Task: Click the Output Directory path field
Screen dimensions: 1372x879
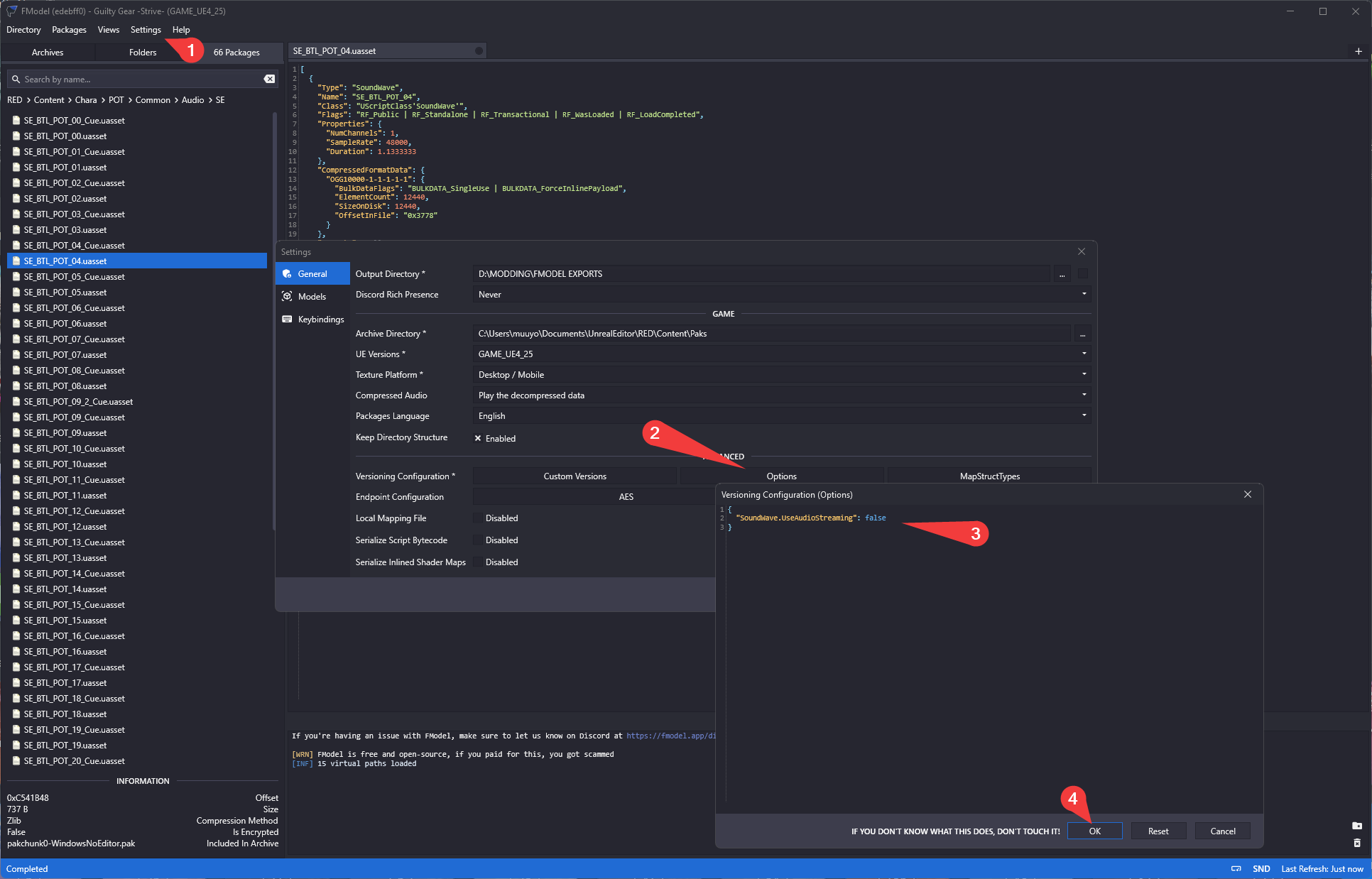Action: [x=761, y=273]
